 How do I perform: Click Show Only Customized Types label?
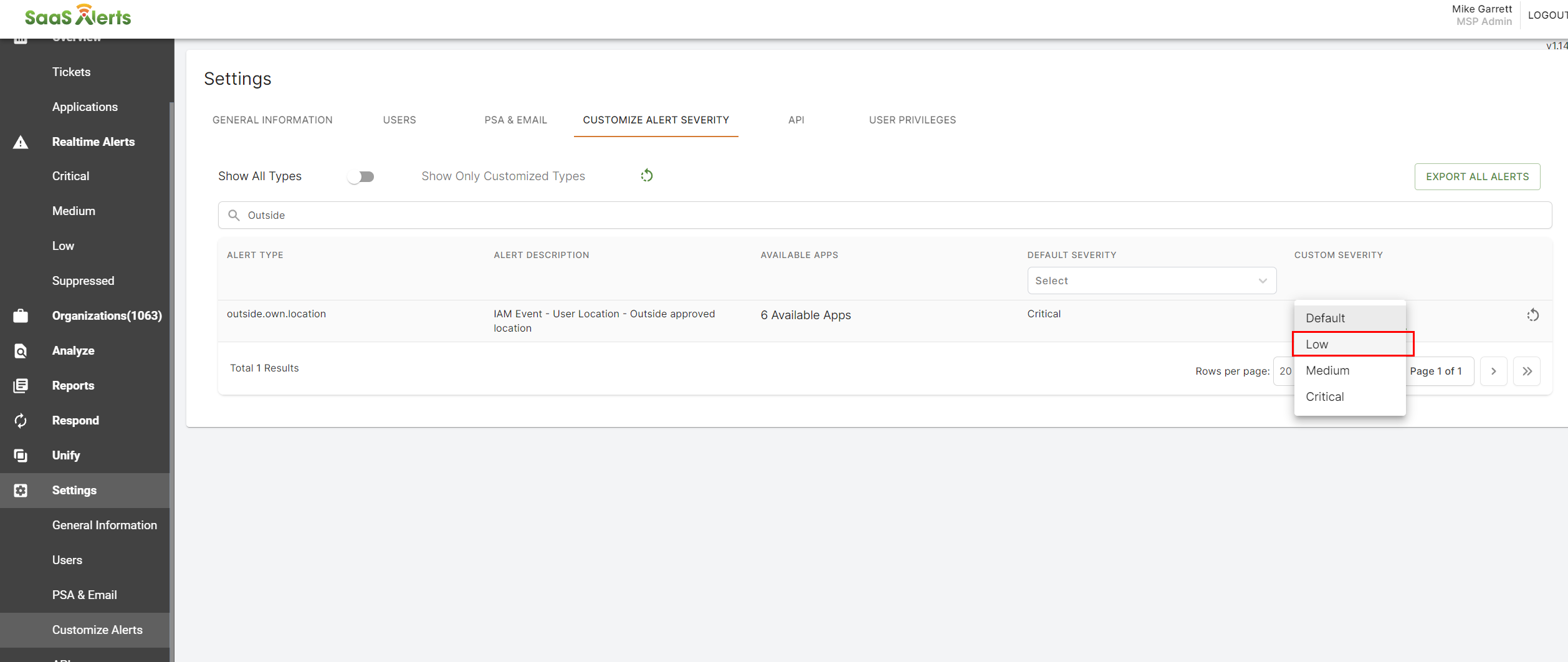tap(503, 176)
